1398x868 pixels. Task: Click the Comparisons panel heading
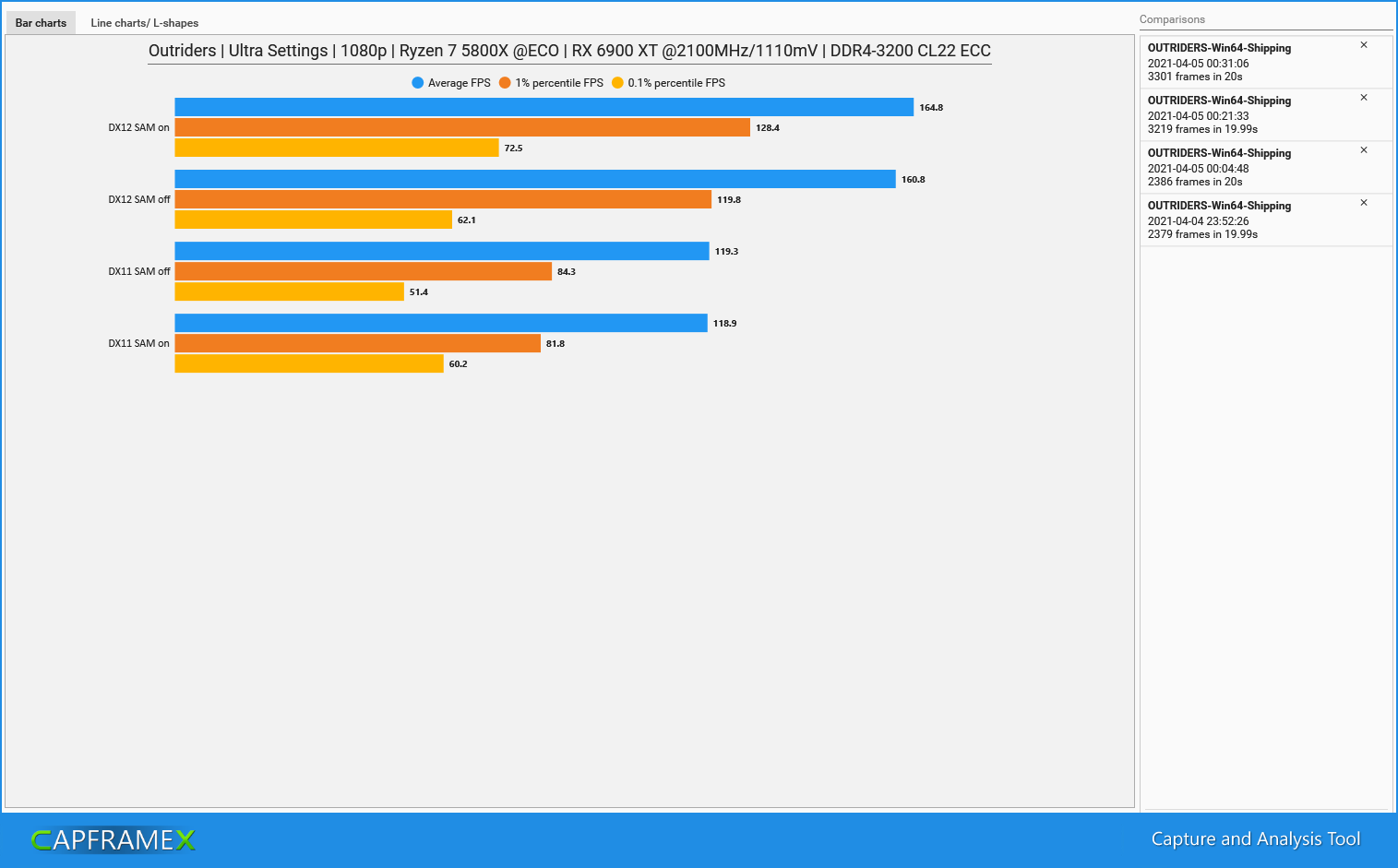click(1172, 19)
